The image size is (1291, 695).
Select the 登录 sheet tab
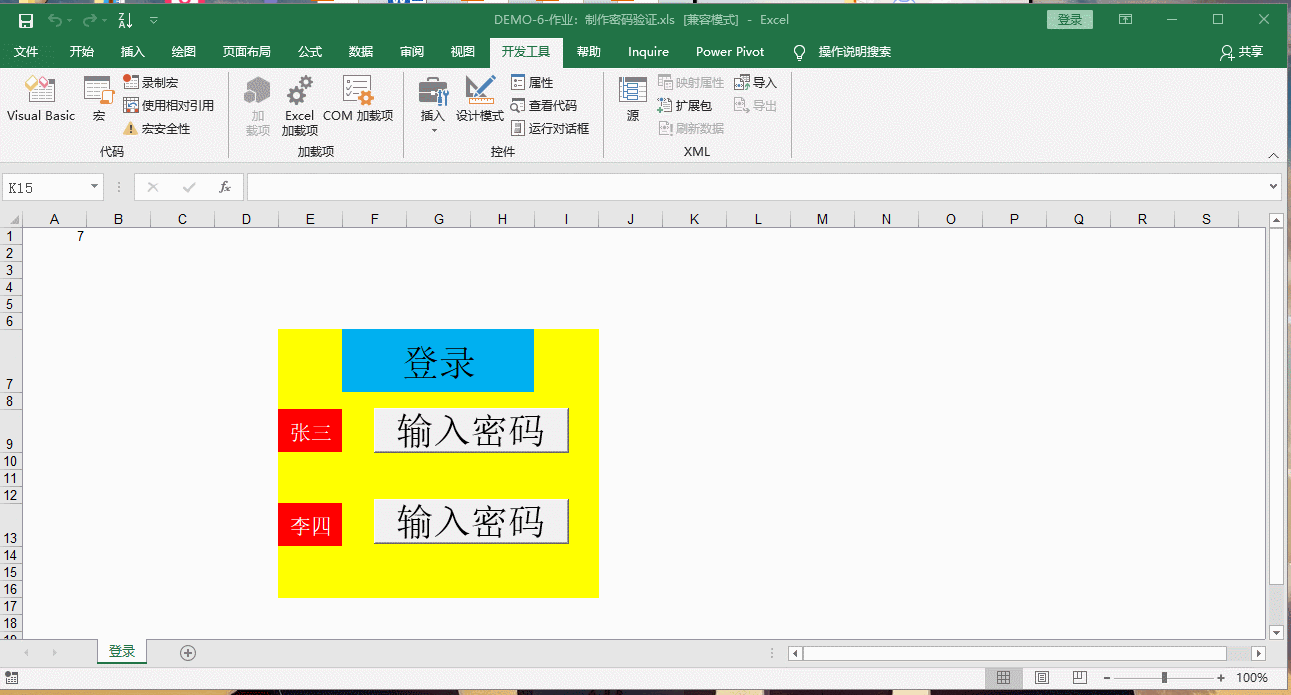coord(122,652)
